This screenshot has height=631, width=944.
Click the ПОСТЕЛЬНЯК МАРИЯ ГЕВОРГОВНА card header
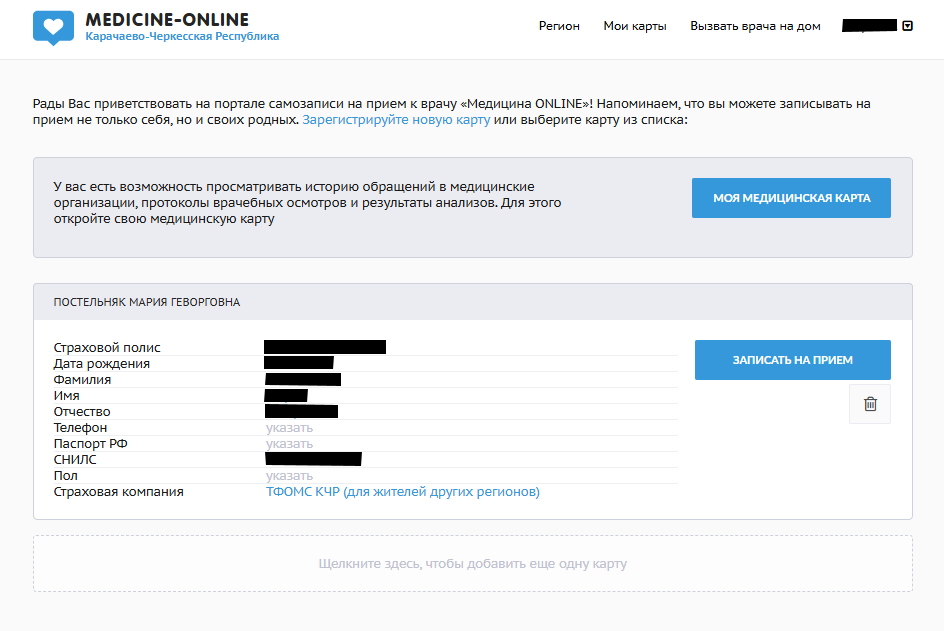(147, 302)
